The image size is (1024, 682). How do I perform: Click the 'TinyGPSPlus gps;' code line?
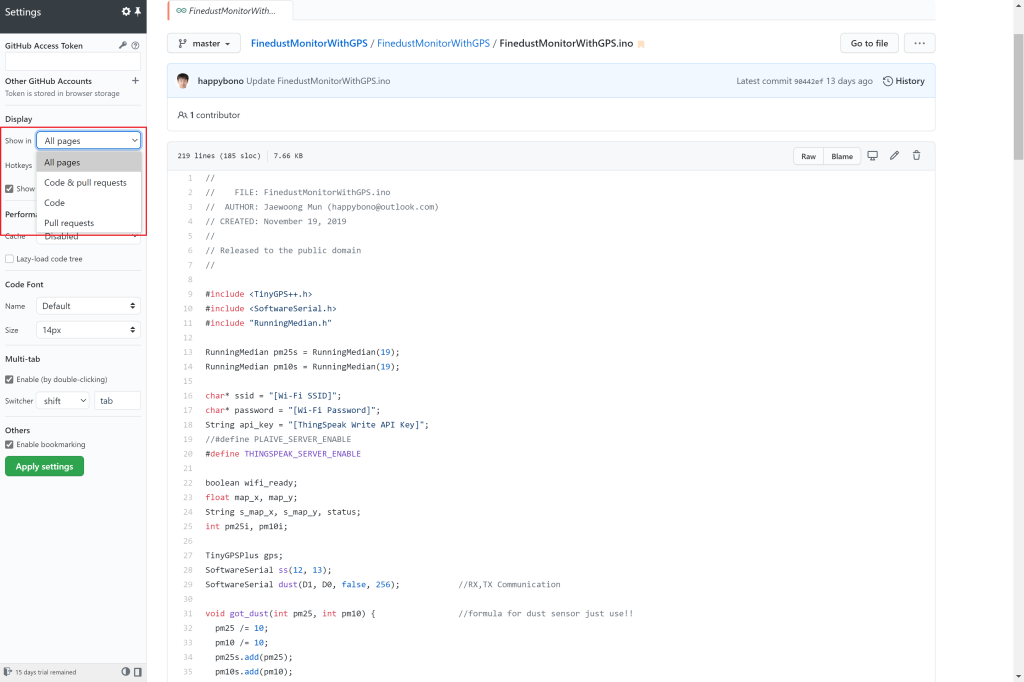coord(244,555)
